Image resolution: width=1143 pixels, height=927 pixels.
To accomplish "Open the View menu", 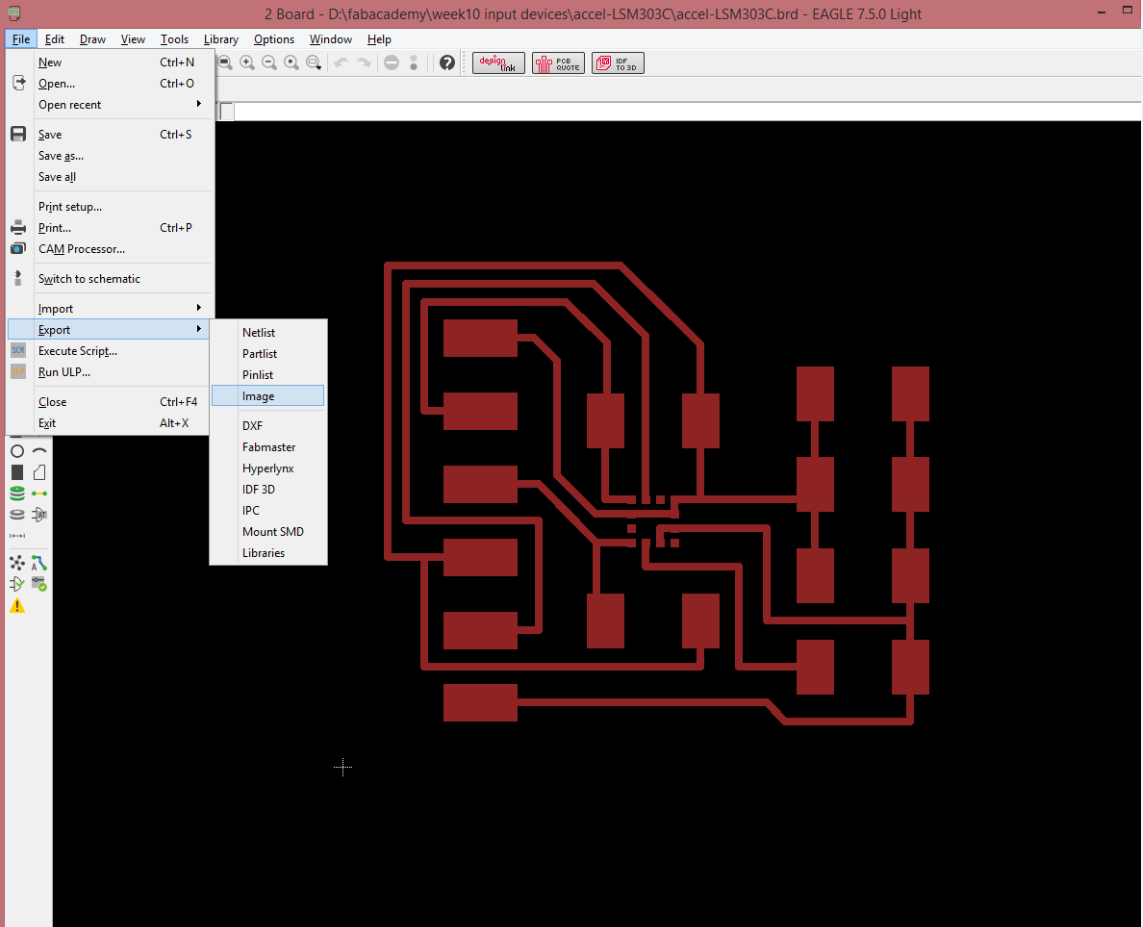I will 133,39.
